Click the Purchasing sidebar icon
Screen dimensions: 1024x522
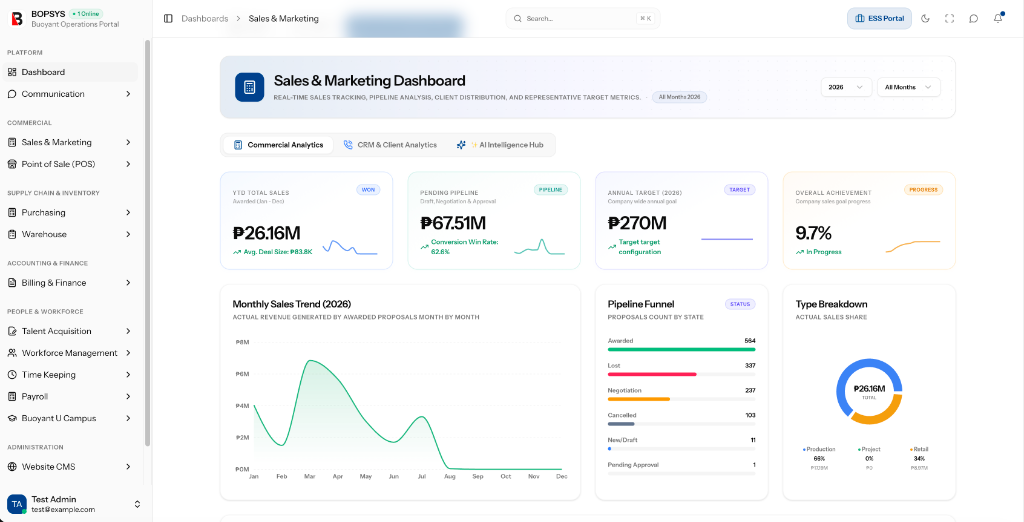[12, 212]
